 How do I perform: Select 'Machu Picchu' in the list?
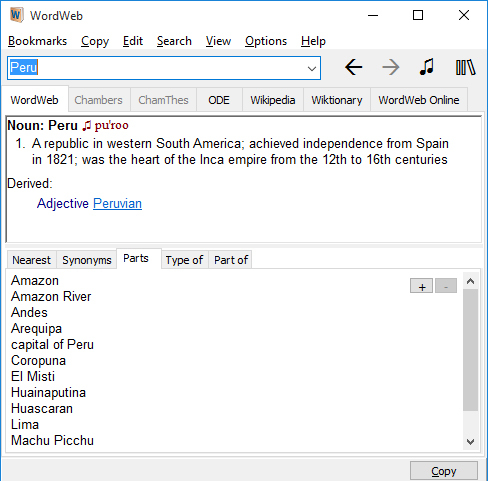pos(52,440)
